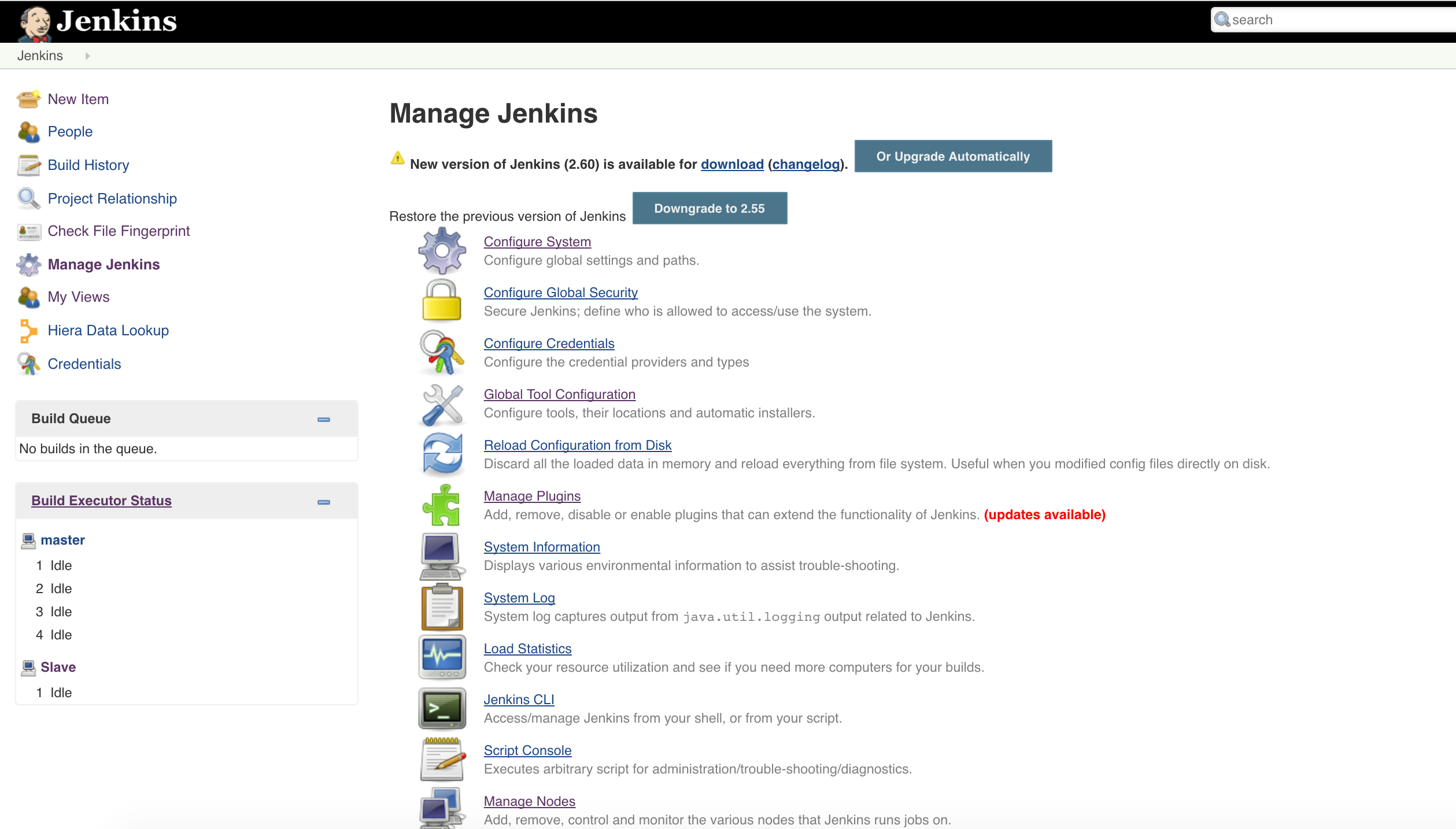Click the Jenkins CLI terminal icon
This screenshot has height=829, width=1456.
click(442, 708)
